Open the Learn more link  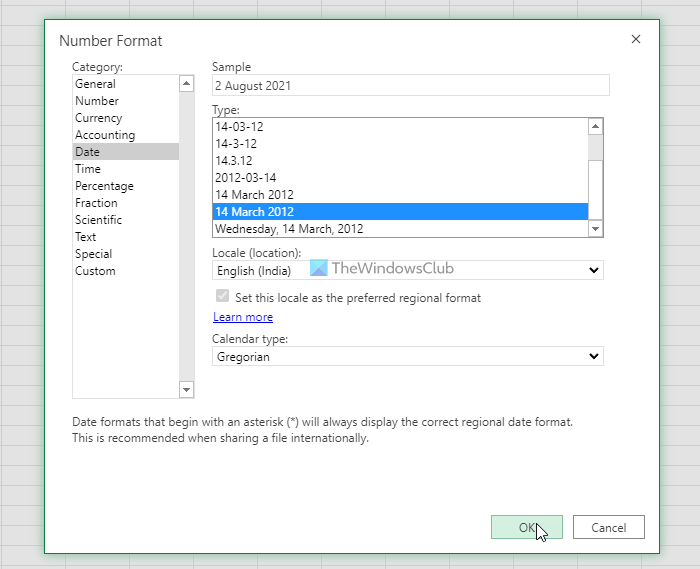(x=243, y=317)
